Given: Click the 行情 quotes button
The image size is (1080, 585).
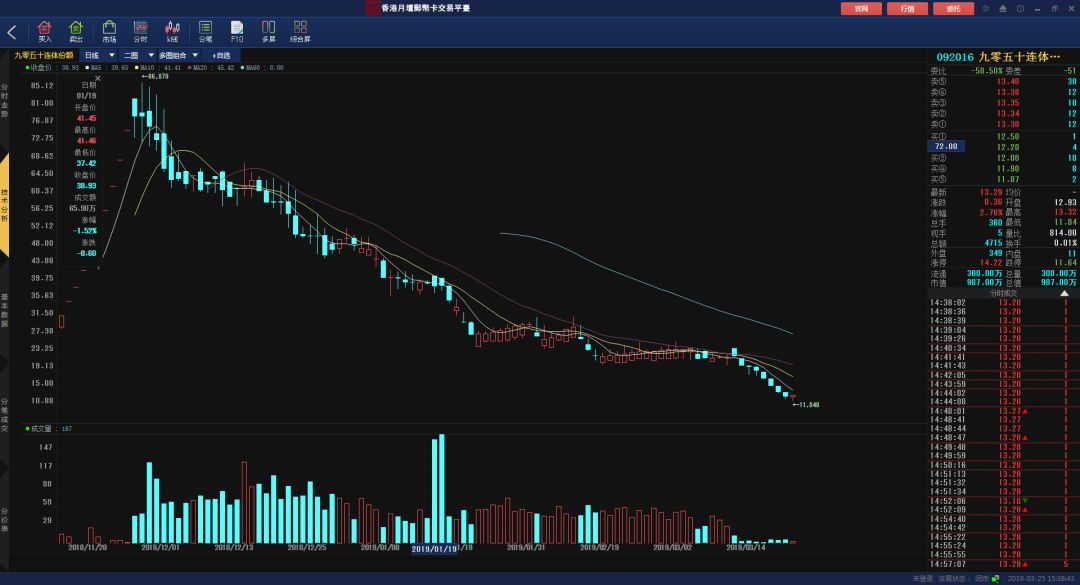Looking at the screenshot, I should pos(907,8).
